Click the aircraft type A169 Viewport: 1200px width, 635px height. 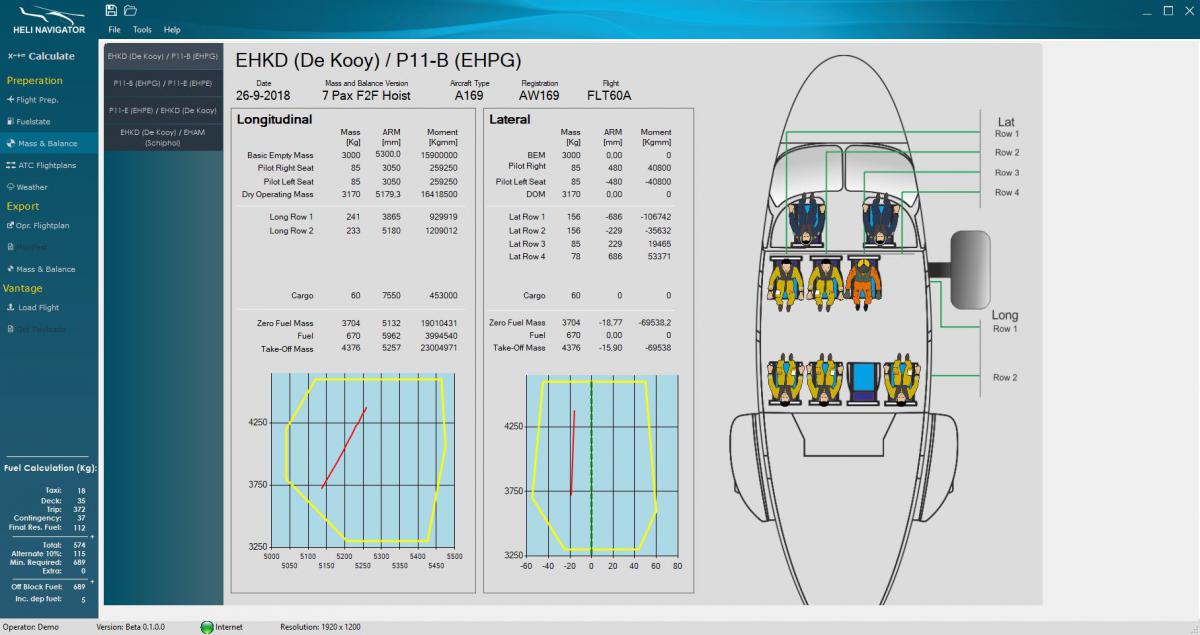click(x=469, y=96)
